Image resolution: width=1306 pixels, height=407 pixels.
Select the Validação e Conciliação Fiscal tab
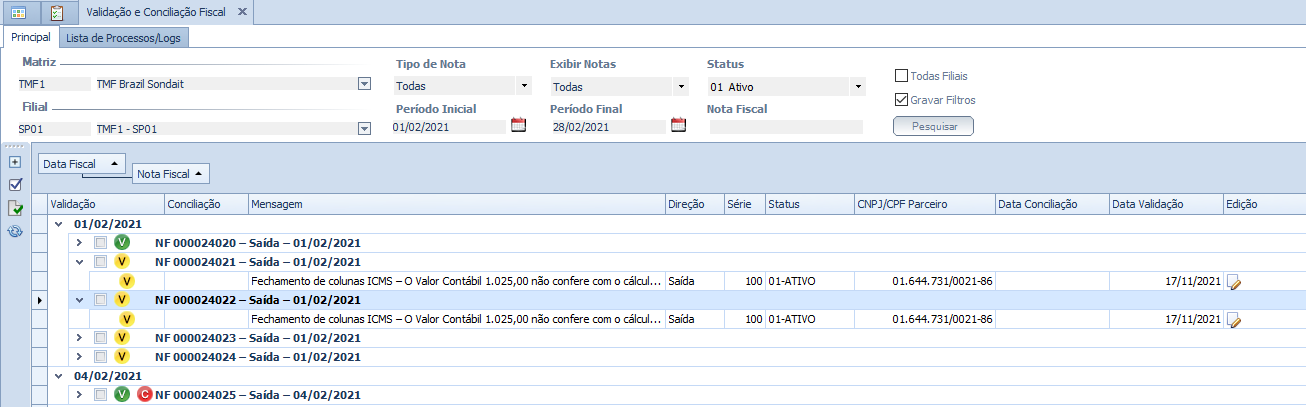(164, 13)
